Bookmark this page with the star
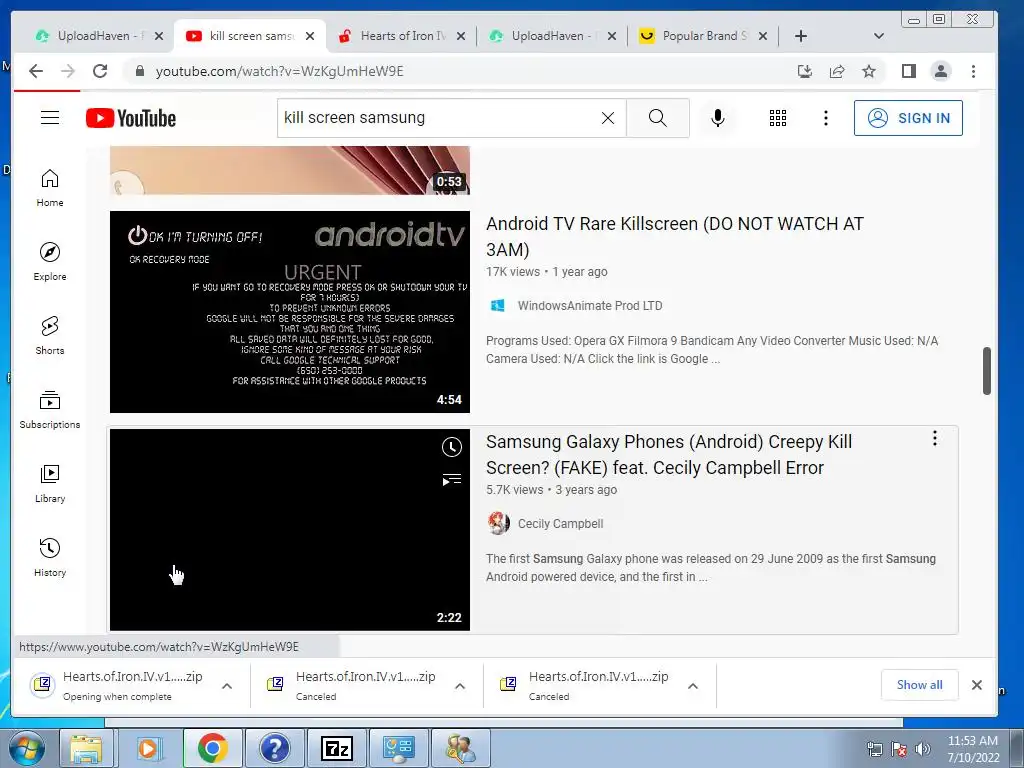The height and width of the screenshot is (768, 1024). coord(869,71)
